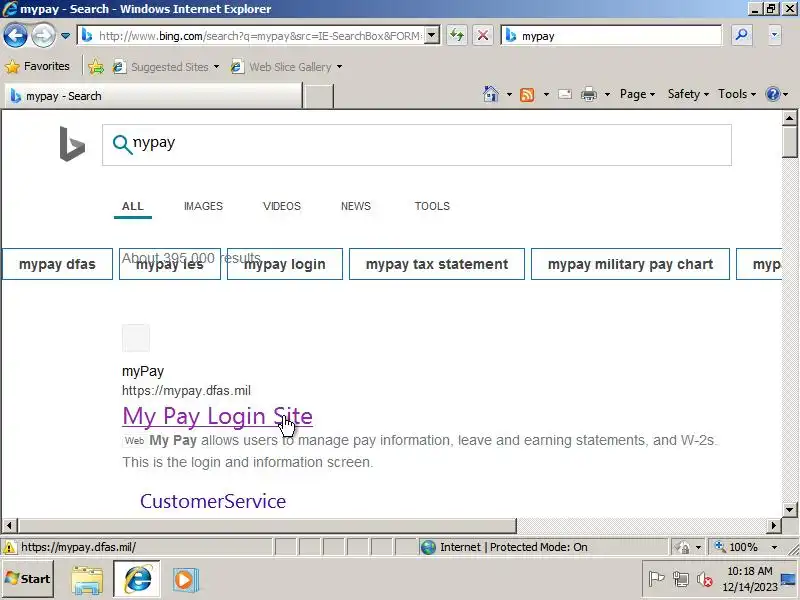Image resolution: width=800 pixels, height=600 pixels.
Task: Open the Tools menu
Action: [737, 94]
